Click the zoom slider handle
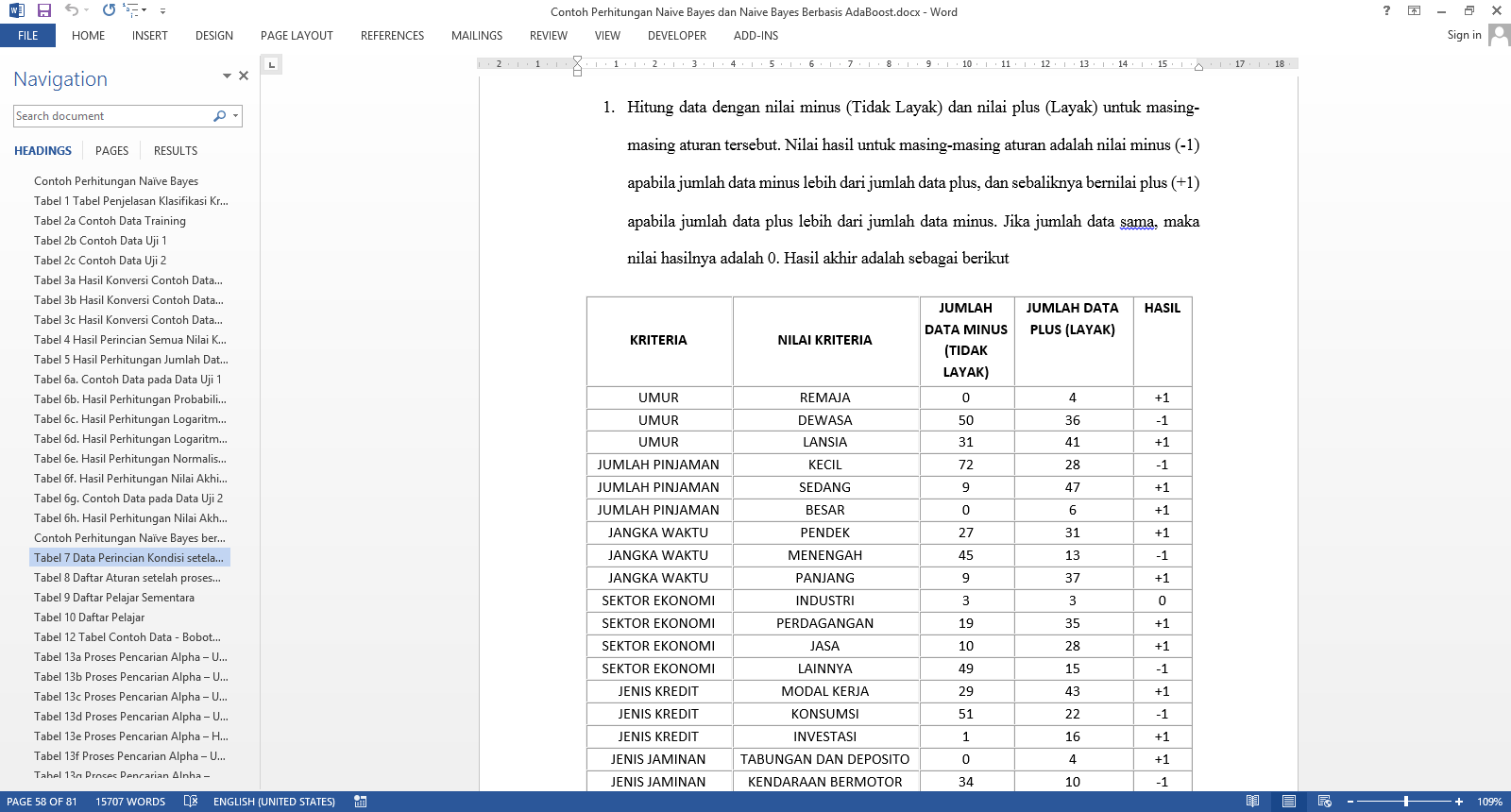The image size is (1511, 812). click(1406, 802)
